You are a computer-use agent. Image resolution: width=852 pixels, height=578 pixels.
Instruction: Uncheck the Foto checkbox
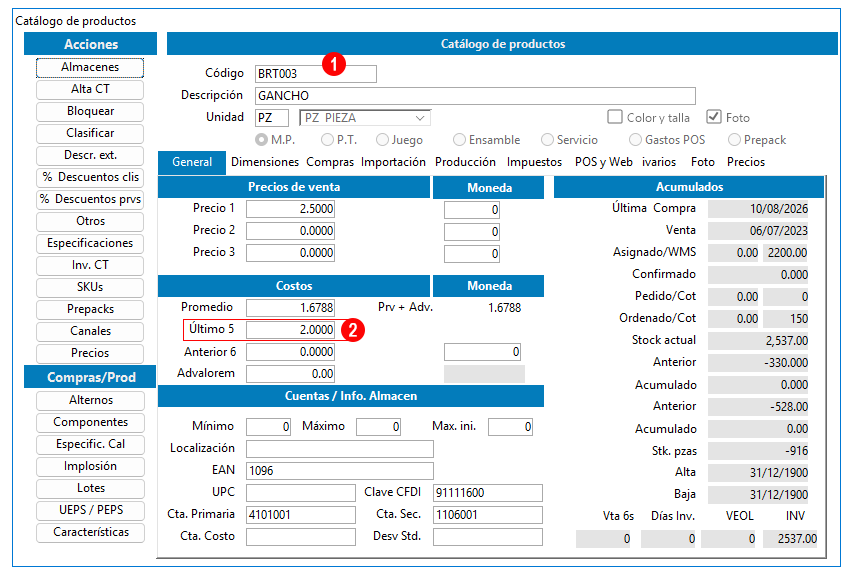[x=713, y=117]
